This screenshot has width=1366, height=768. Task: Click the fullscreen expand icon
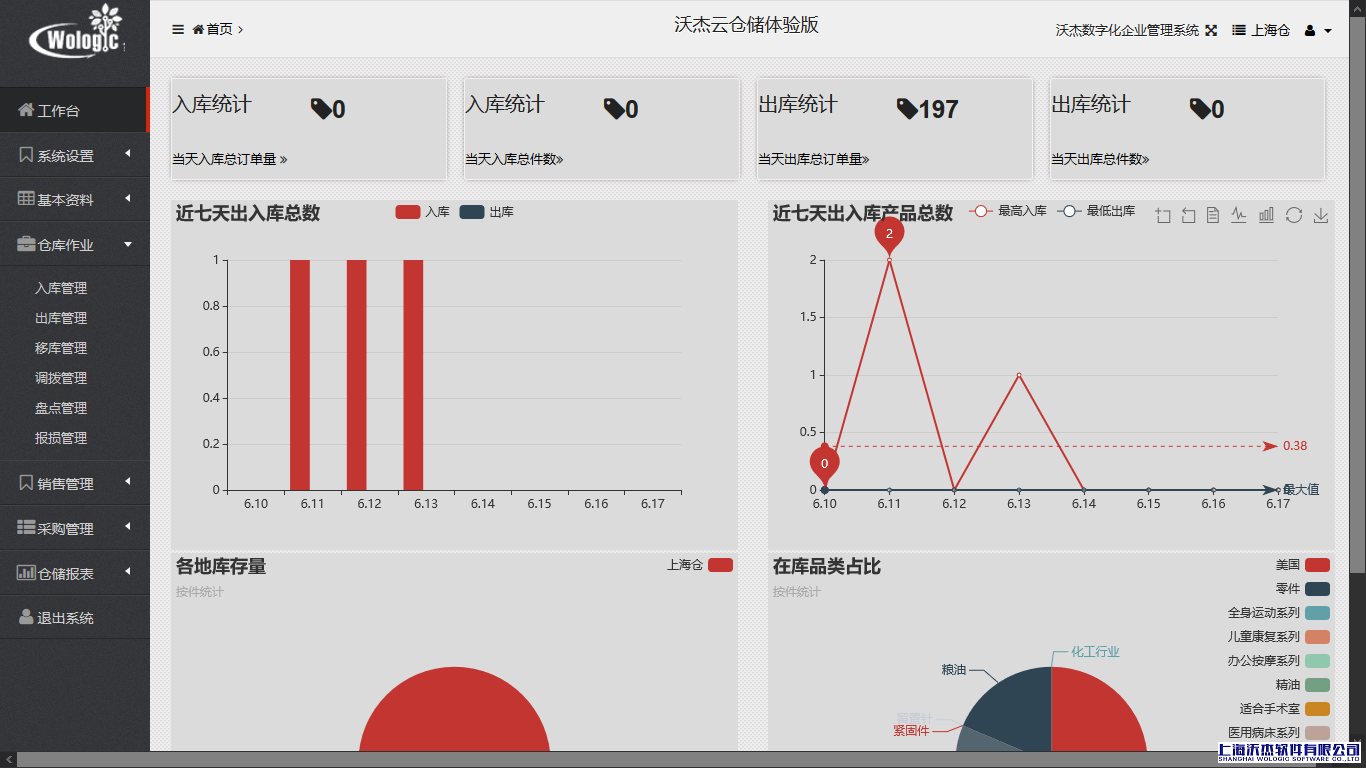tap(1211, 30)
